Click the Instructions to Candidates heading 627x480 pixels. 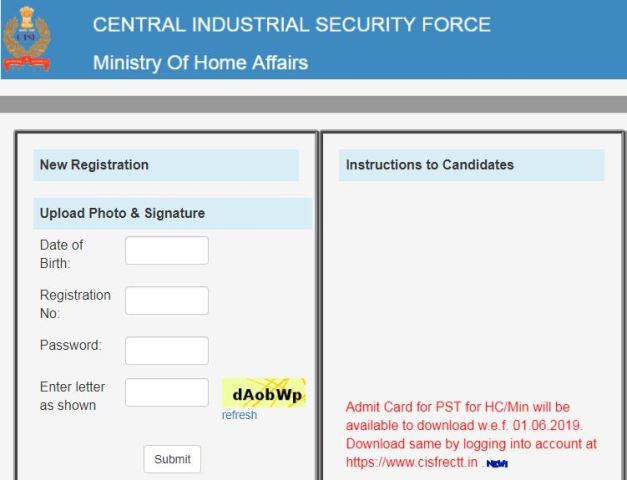click(x=429, y=165)
